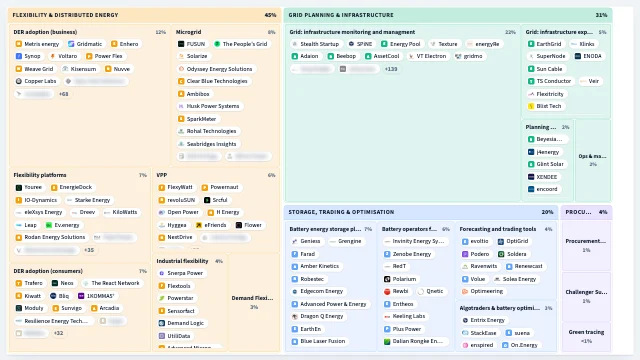Open the Storage, Trading & Optimisation header
The image size is (640, 360).
421,212
